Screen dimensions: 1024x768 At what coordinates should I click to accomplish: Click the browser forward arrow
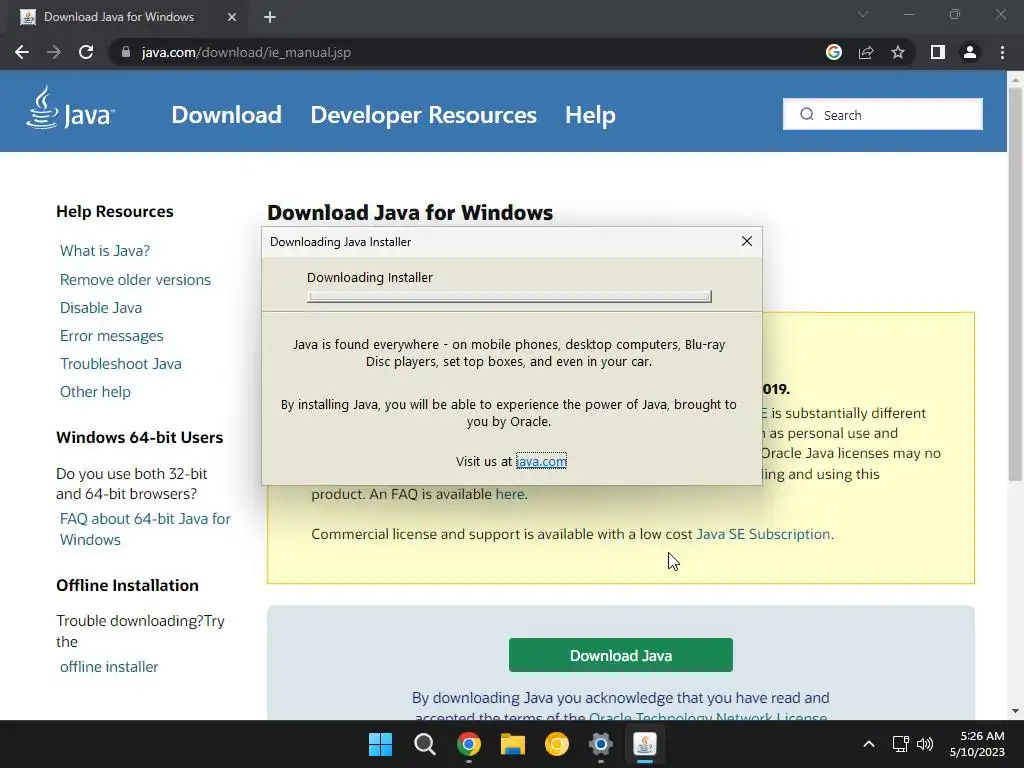[x=54, y=52]
